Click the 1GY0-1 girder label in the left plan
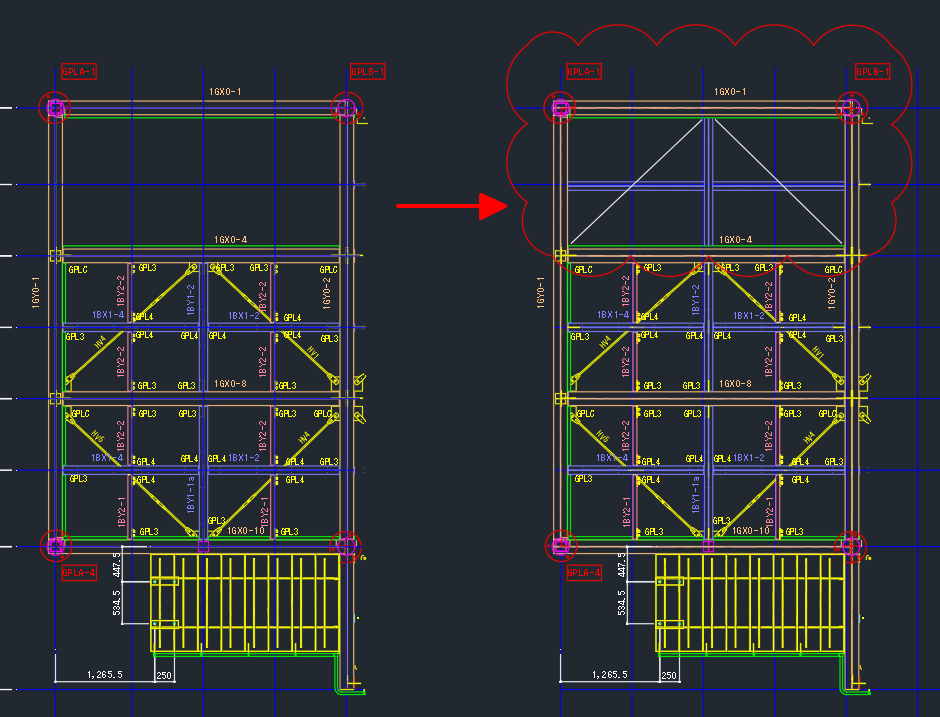Image resolution: width=940 pixels, height=717 pixels. point(36,293)
